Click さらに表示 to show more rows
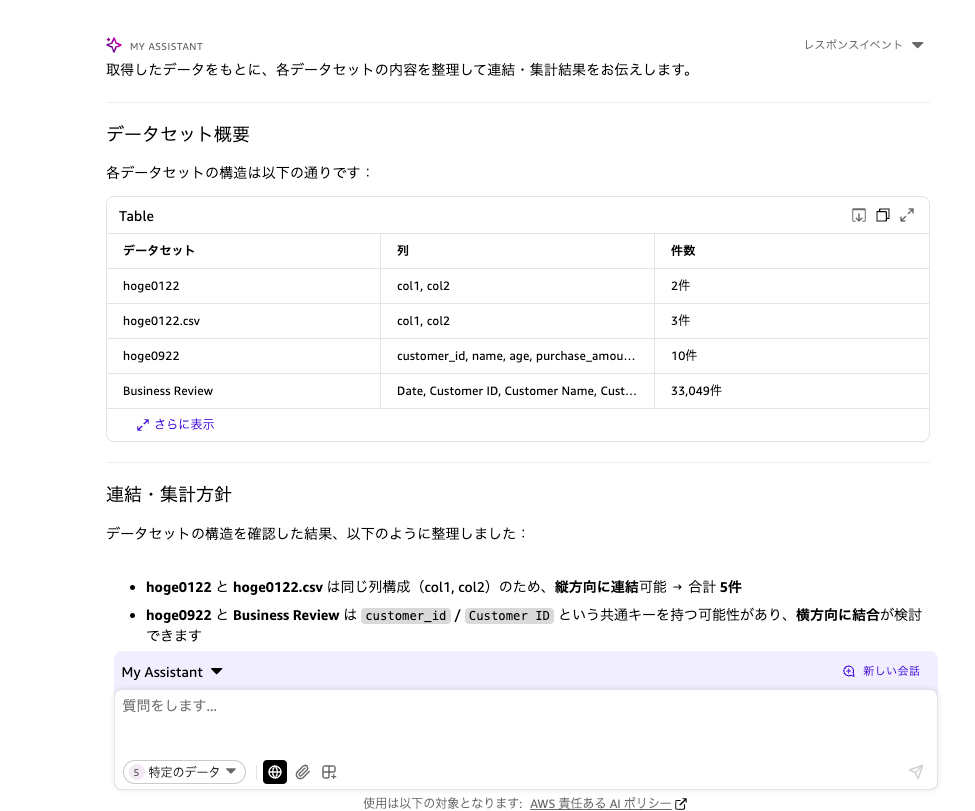975x811 pixels. point(175,424)
